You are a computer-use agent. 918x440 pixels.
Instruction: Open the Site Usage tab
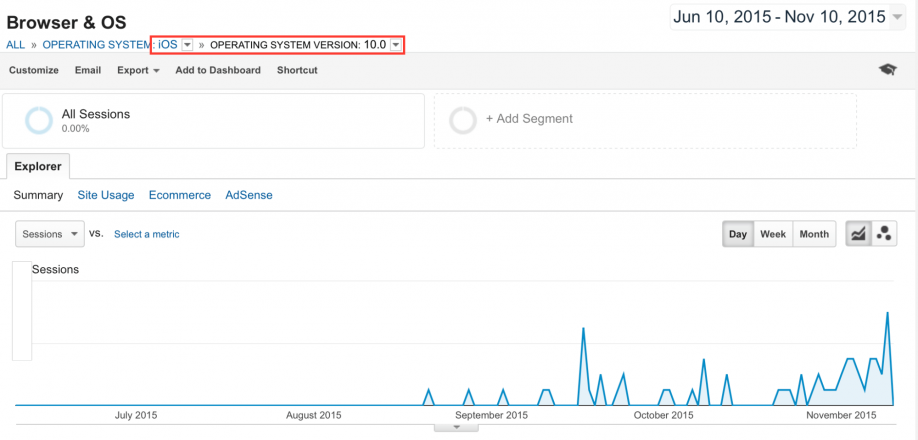[106, 195]
